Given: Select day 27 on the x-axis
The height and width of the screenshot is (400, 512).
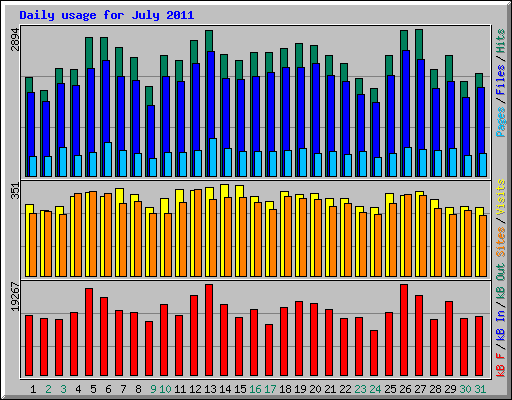Looking at the screenshot, I should (x=420, y=389).
